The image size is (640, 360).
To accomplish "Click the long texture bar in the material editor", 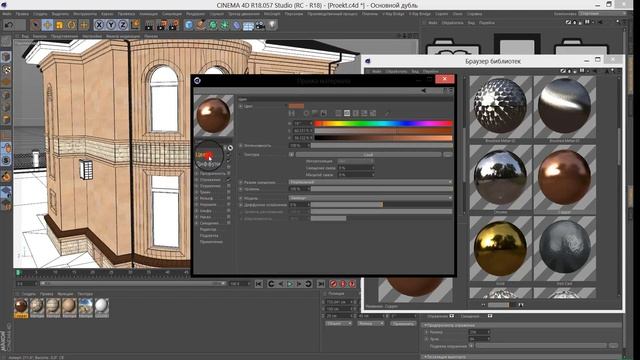I will click(x=369, y=155).
